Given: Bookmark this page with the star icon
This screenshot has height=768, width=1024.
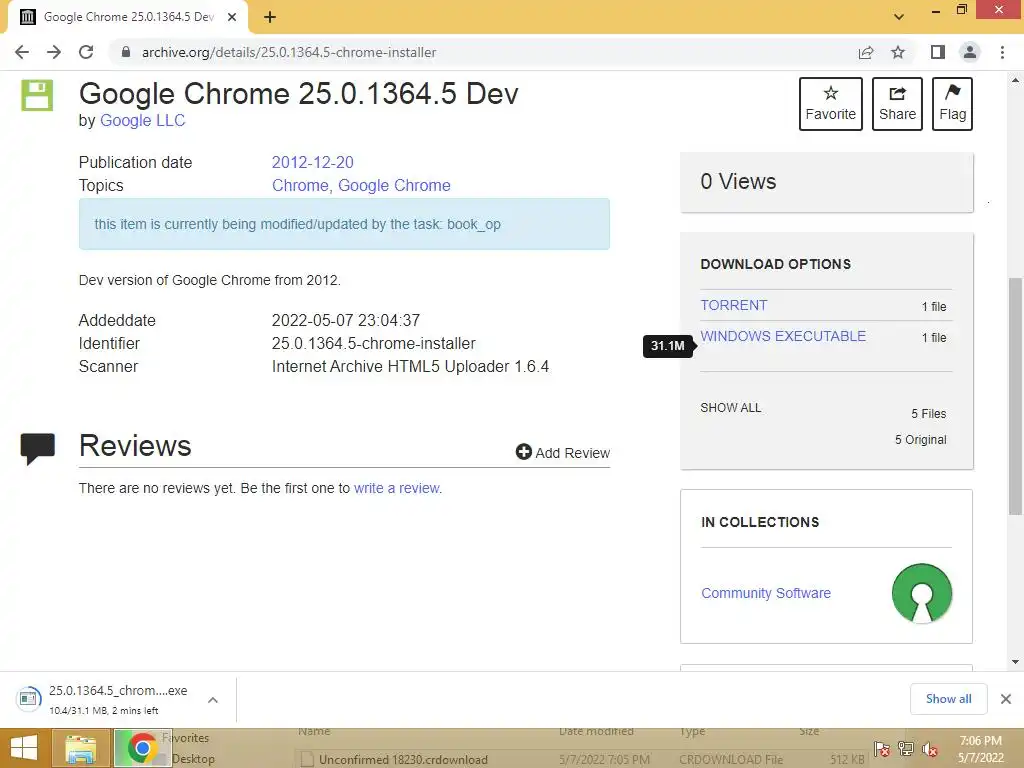Looking at the screenshot, I should [x=898, y=52].
